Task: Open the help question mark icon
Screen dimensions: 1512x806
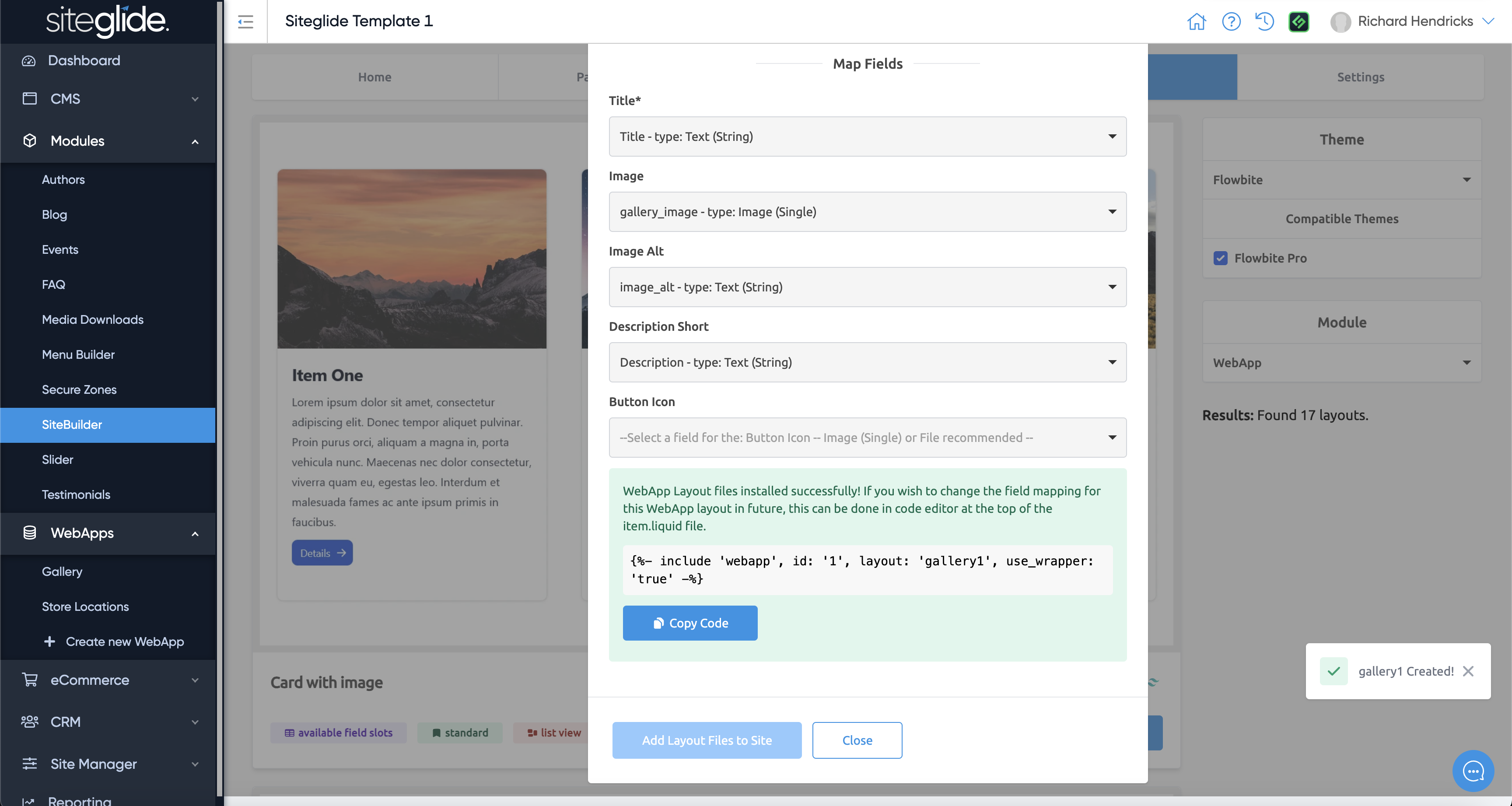Action: tap(1231, 22)
